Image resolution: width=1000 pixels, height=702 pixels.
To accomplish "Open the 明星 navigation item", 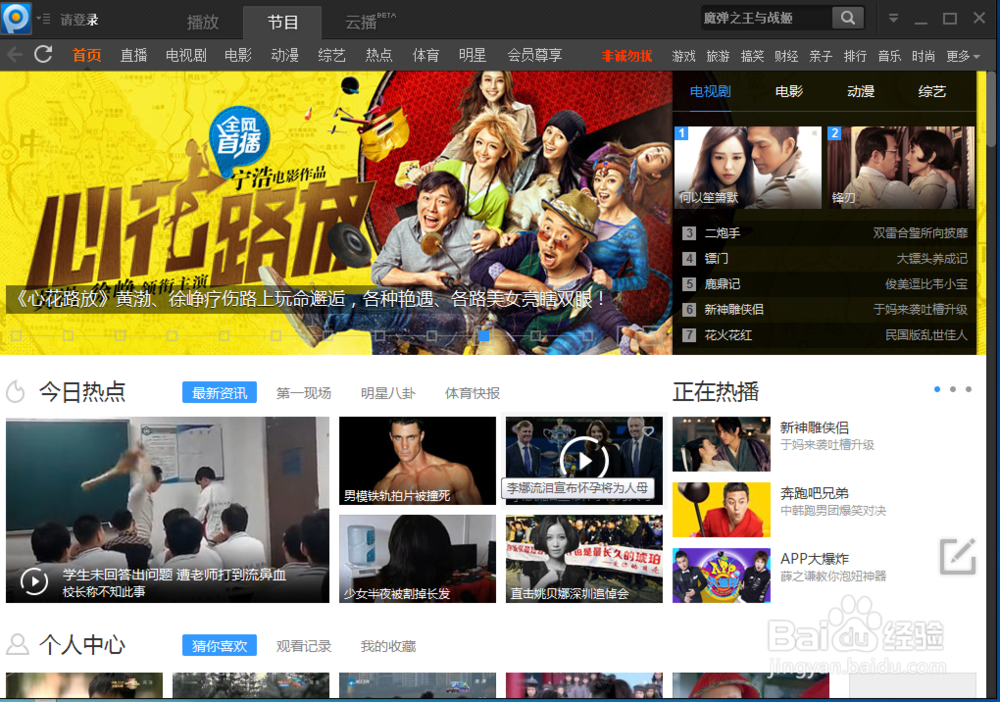I will tap(473, 55).
